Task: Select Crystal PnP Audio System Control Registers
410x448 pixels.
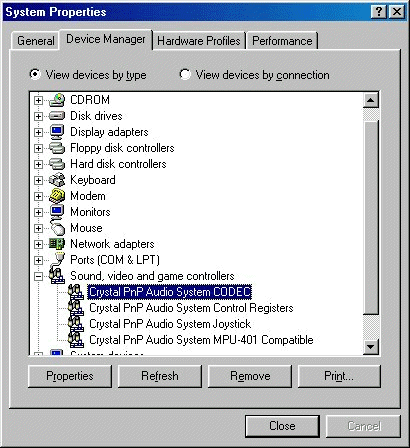Action: click(x=191, y=308)
